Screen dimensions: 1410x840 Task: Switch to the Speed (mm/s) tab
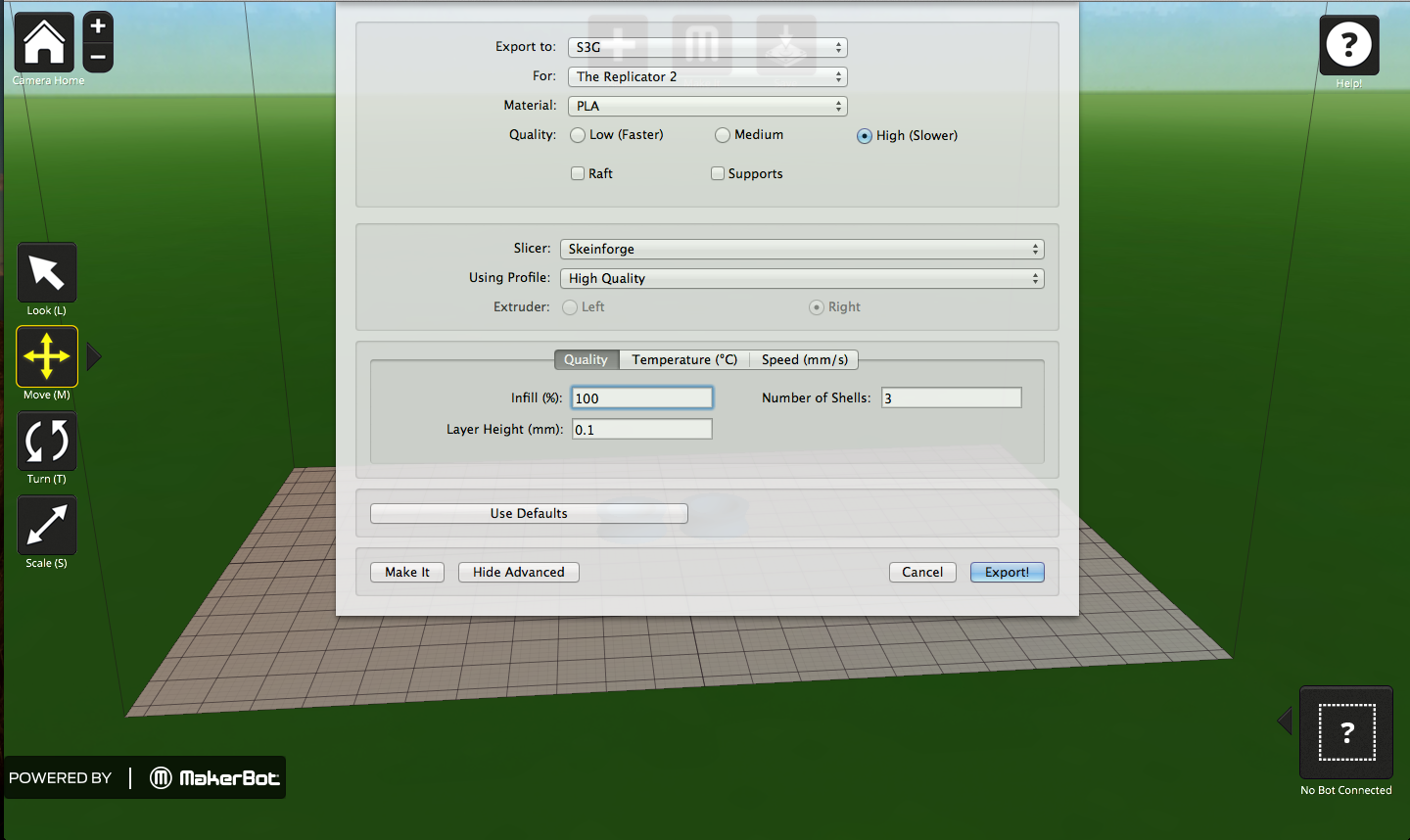tap(805, 359)
